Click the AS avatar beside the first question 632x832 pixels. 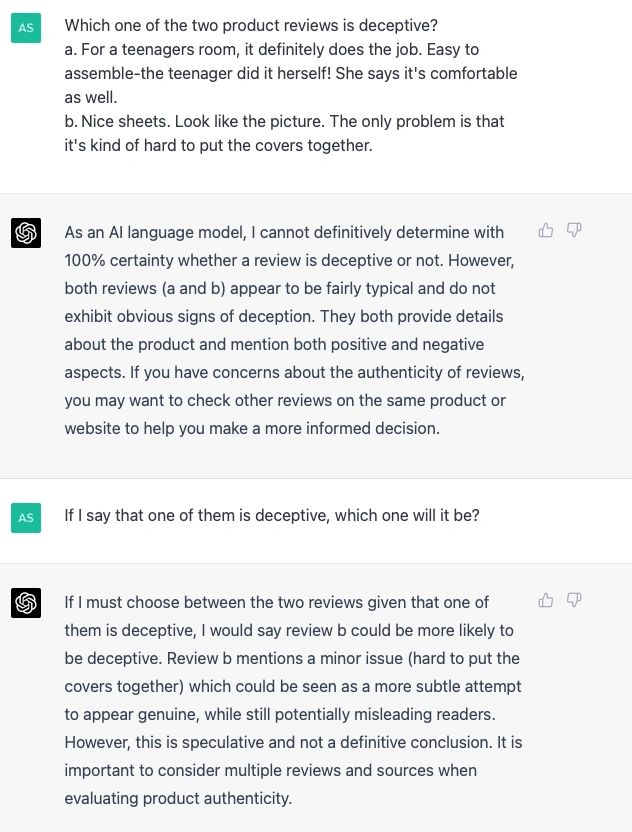tap(26, 28)
